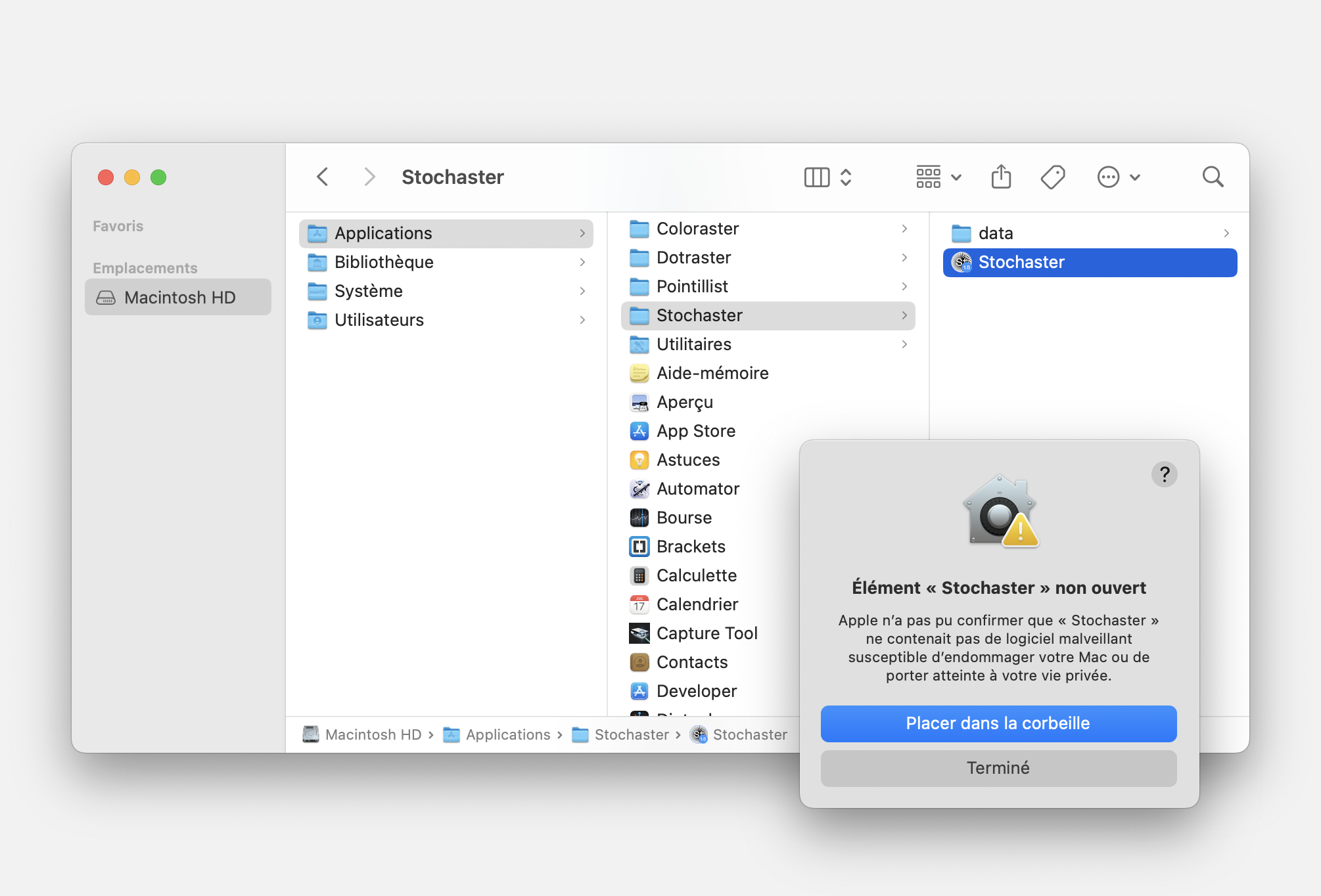Click Applications in the path bar

click(x=507, y=734)
